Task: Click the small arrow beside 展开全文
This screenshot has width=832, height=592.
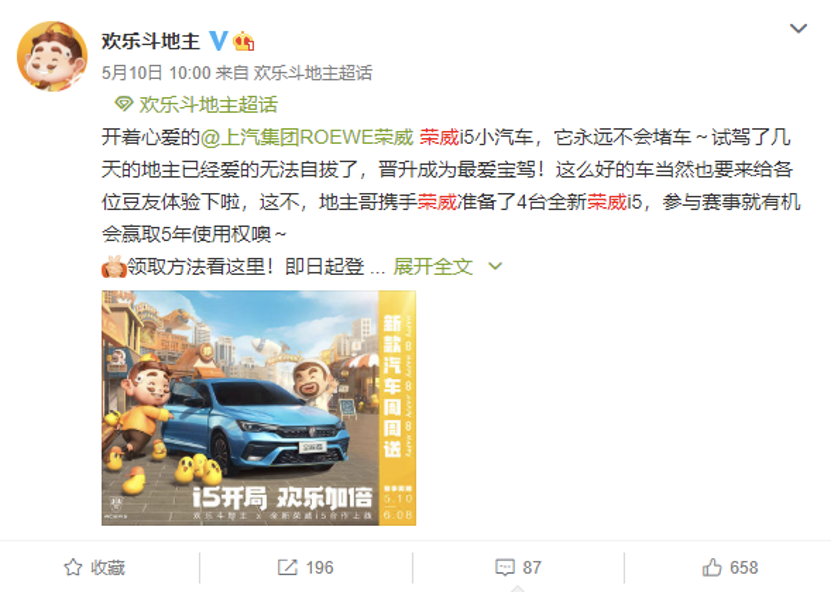Action: click(x=495, y=266)
